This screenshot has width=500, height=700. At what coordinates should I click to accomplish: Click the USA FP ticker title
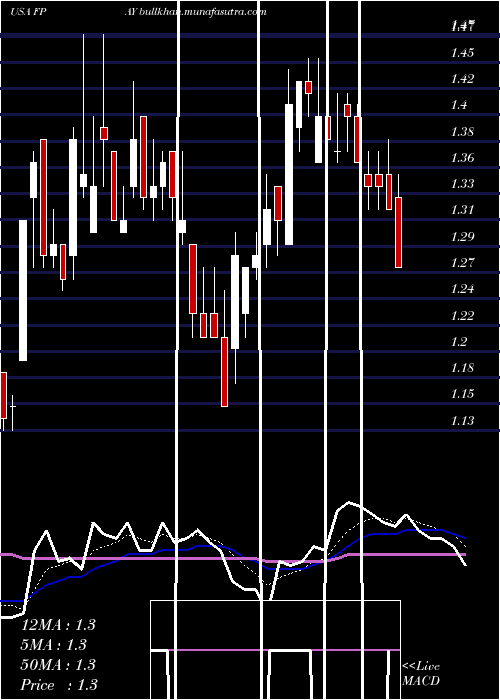click(28, 12)
